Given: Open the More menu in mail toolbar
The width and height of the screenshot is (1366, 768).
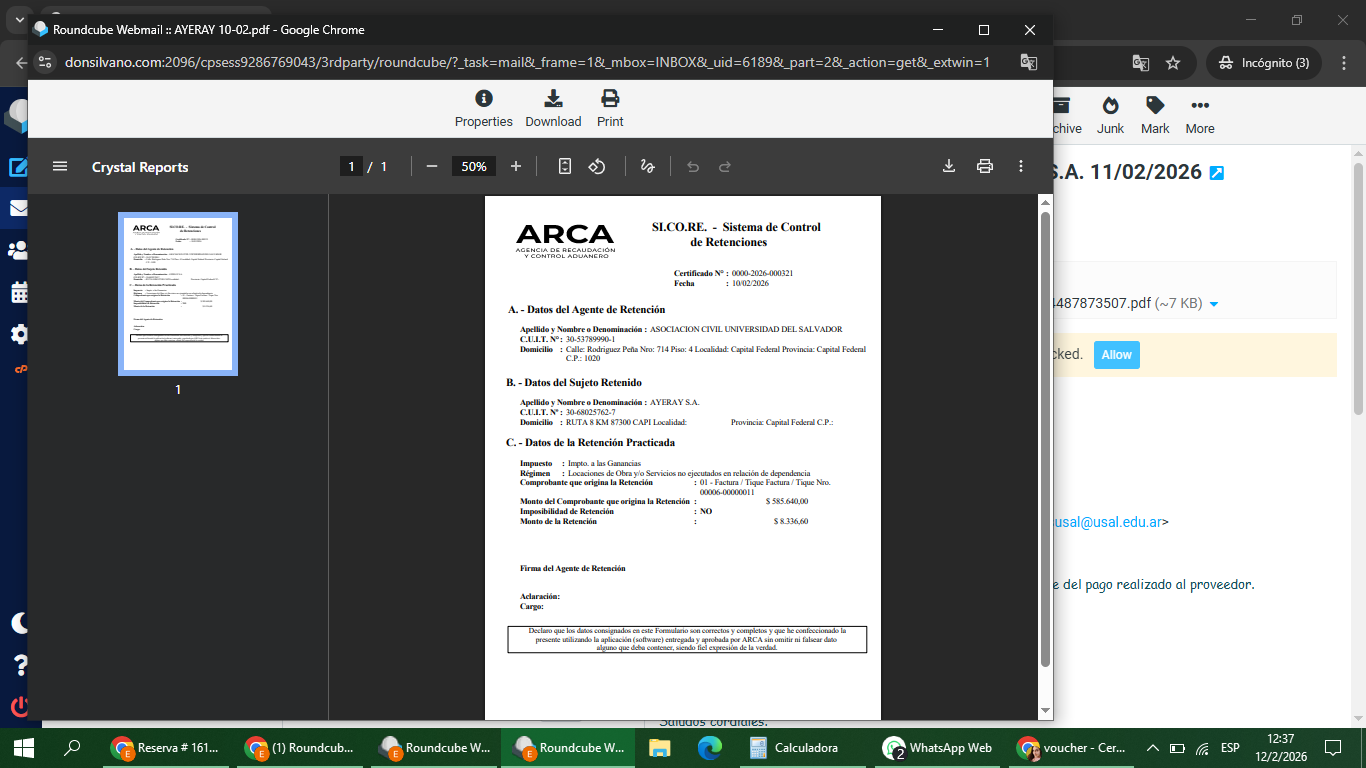Looking at the screenshot, I should click(1200, 115).
